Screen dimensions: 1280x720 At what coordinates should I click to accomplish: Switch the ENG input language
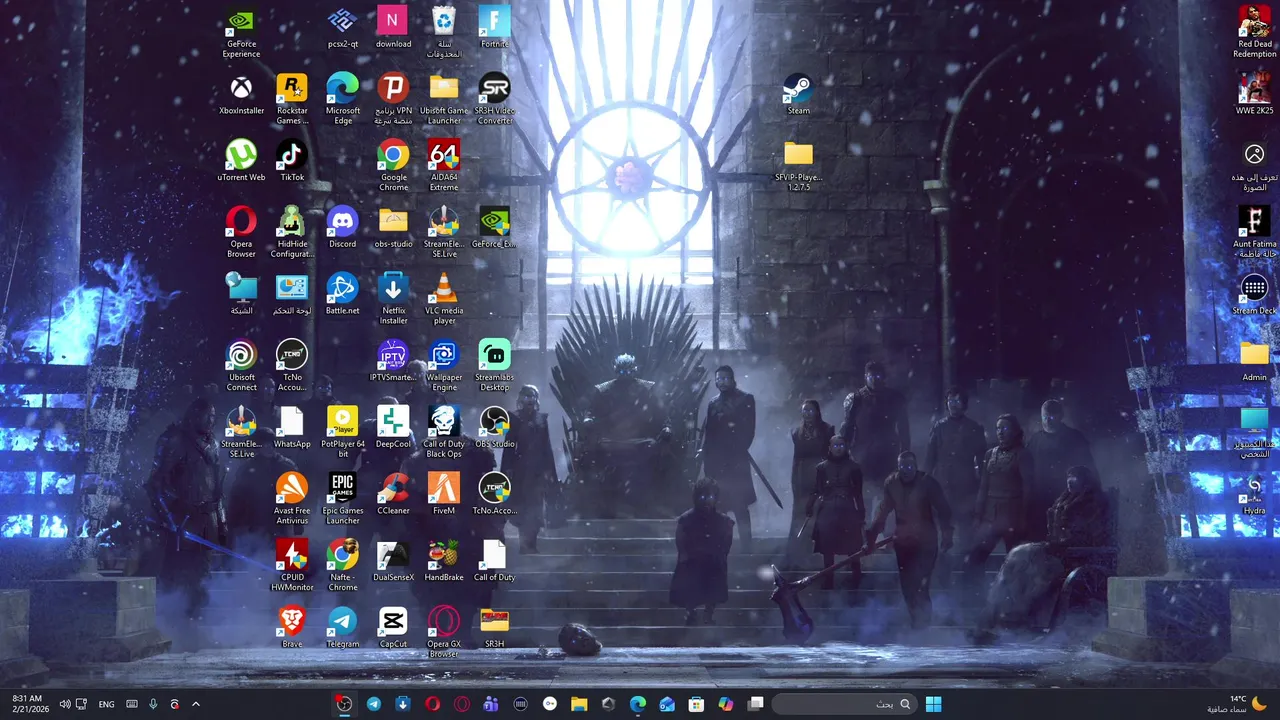(106, 704)
